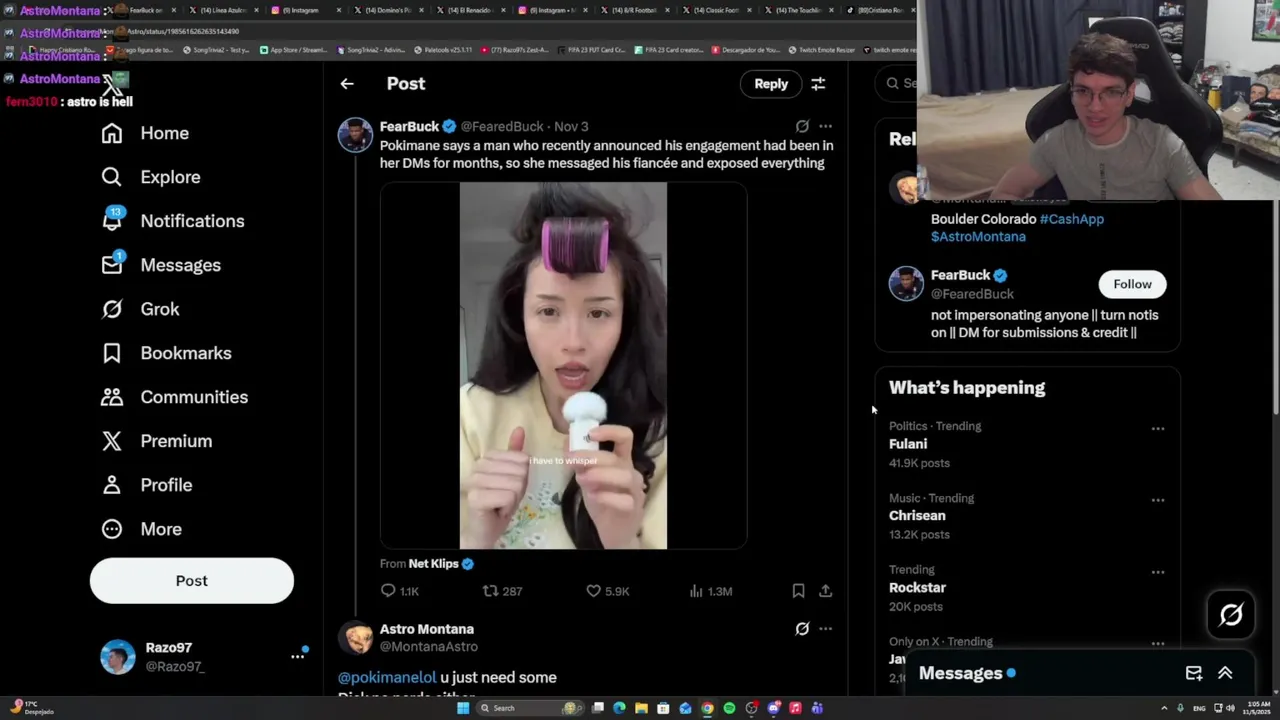Click the reply icon showing 1.1K
The image size is (1280, 720).
tap(388, 591)
